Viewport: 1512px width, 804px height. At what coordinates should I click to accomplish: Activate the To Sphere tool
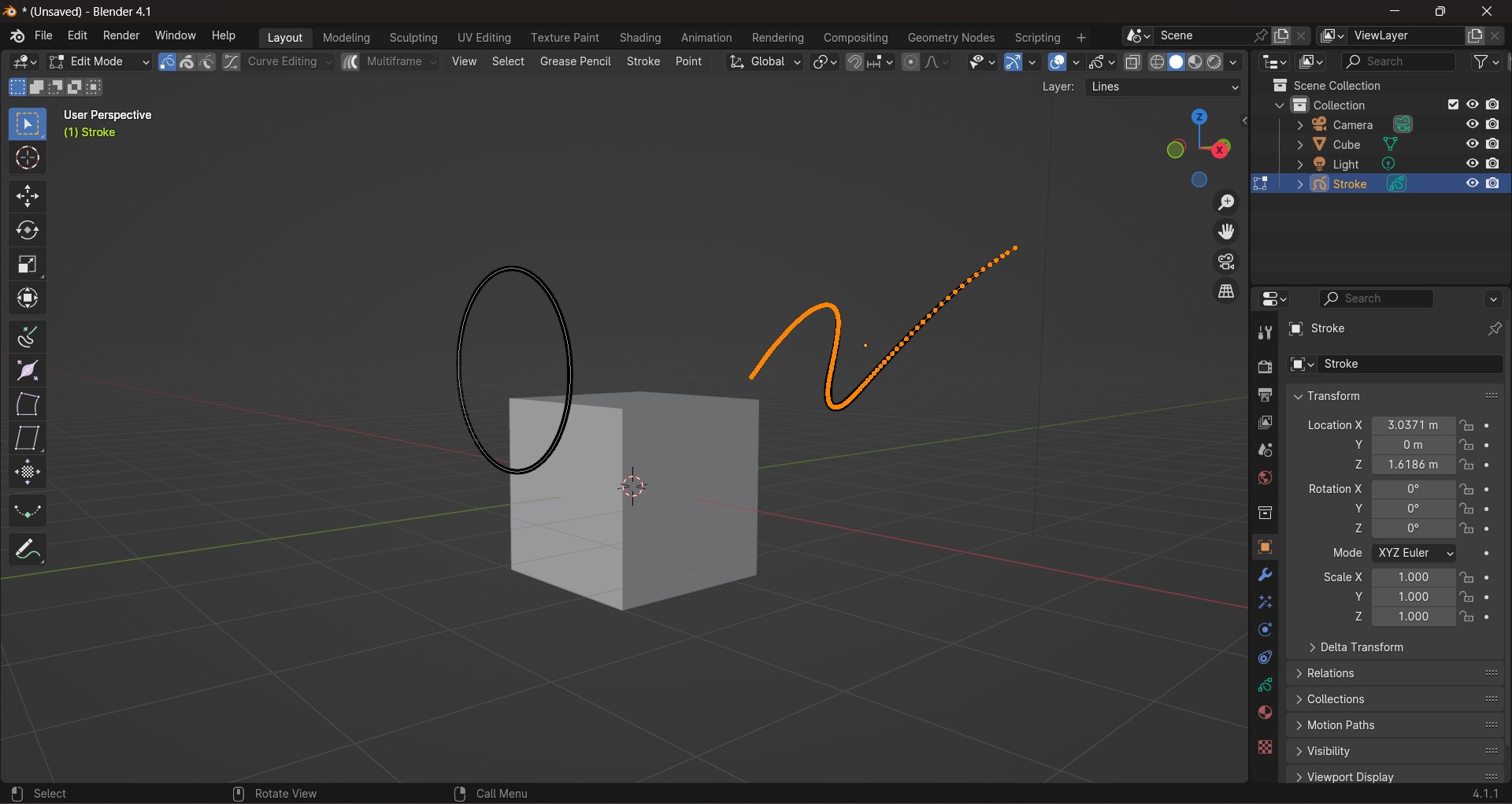tap(28, 472)
